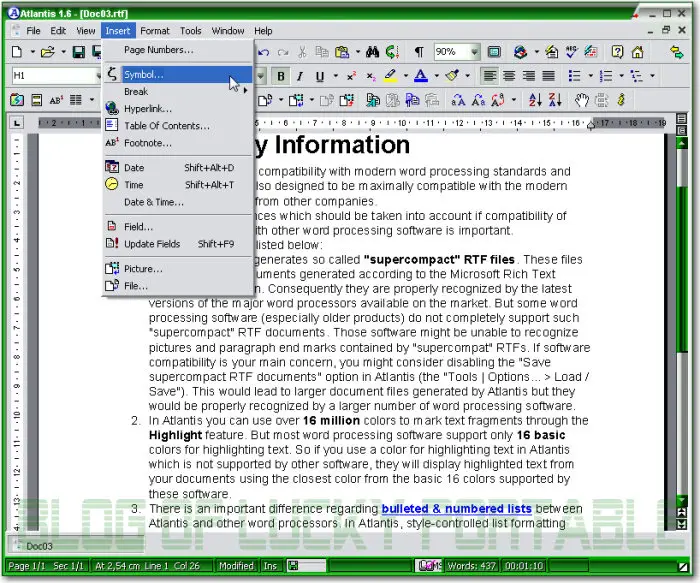The image size is (700, 583).
Task: Open the font color dropdown arrow
Action: 436,76
